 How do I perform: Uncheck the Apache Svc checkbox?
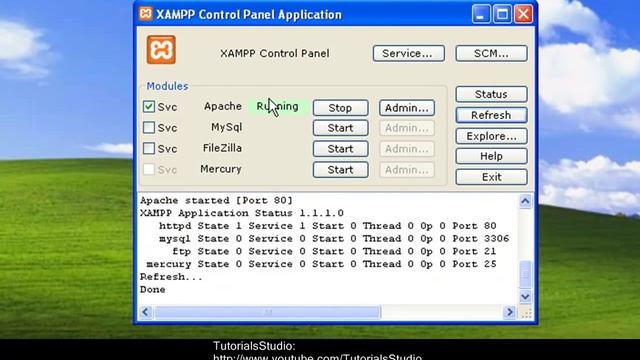[149, 107]
